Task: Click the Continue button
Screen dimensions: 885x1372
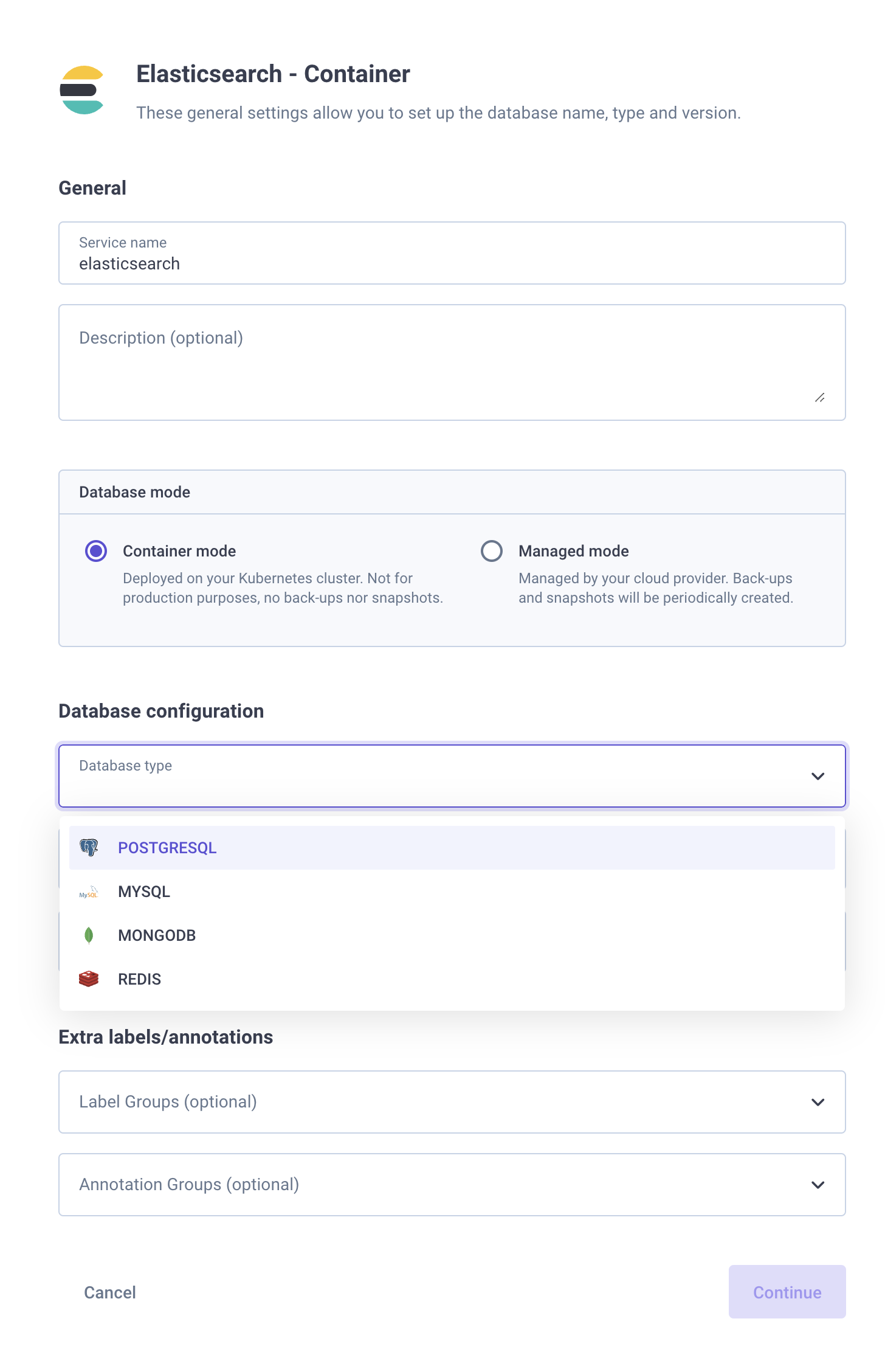Action: tap(787, 1292)
